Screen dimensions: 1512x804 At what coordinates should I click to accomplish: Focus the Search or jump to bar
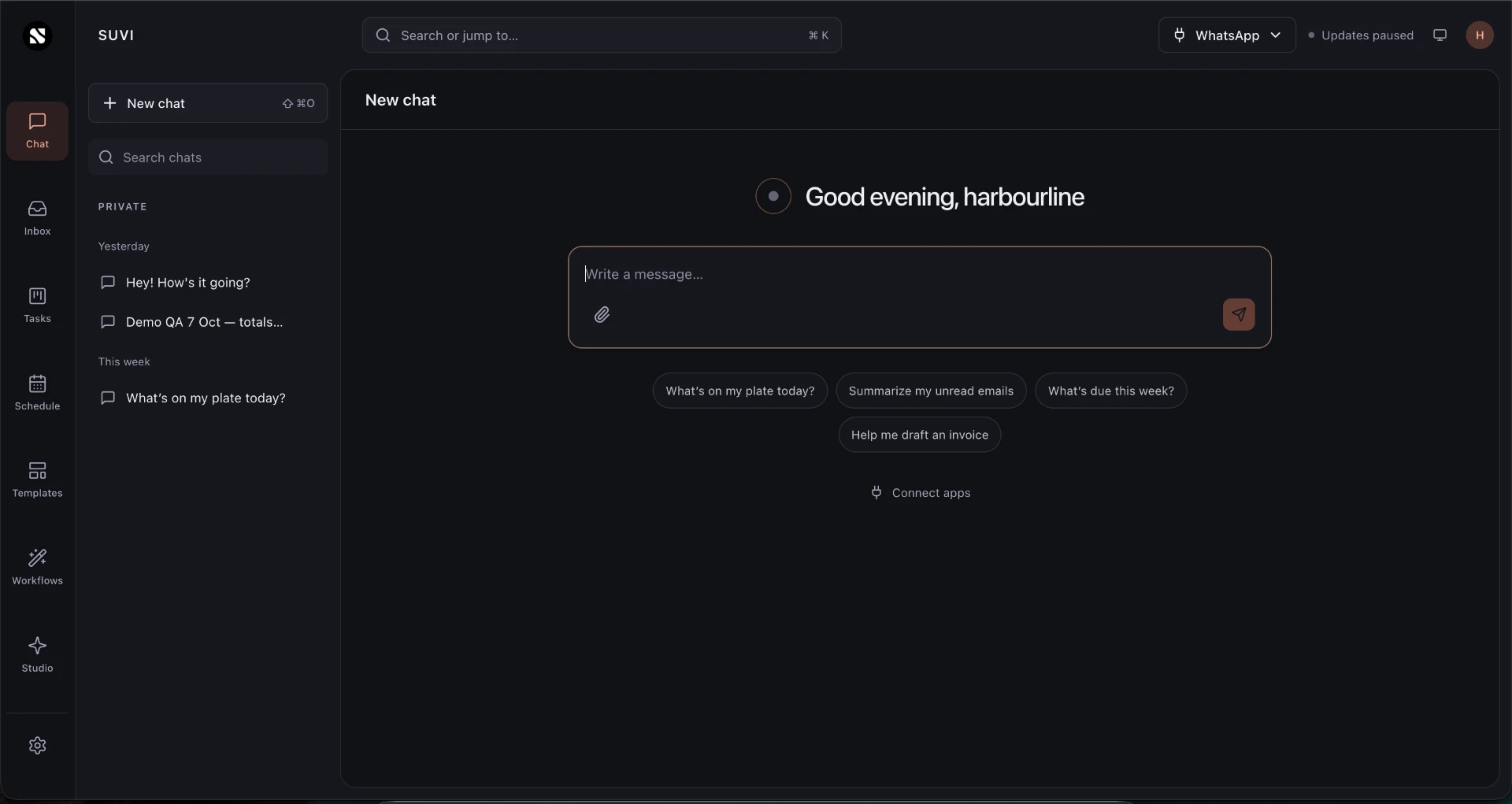602,35
